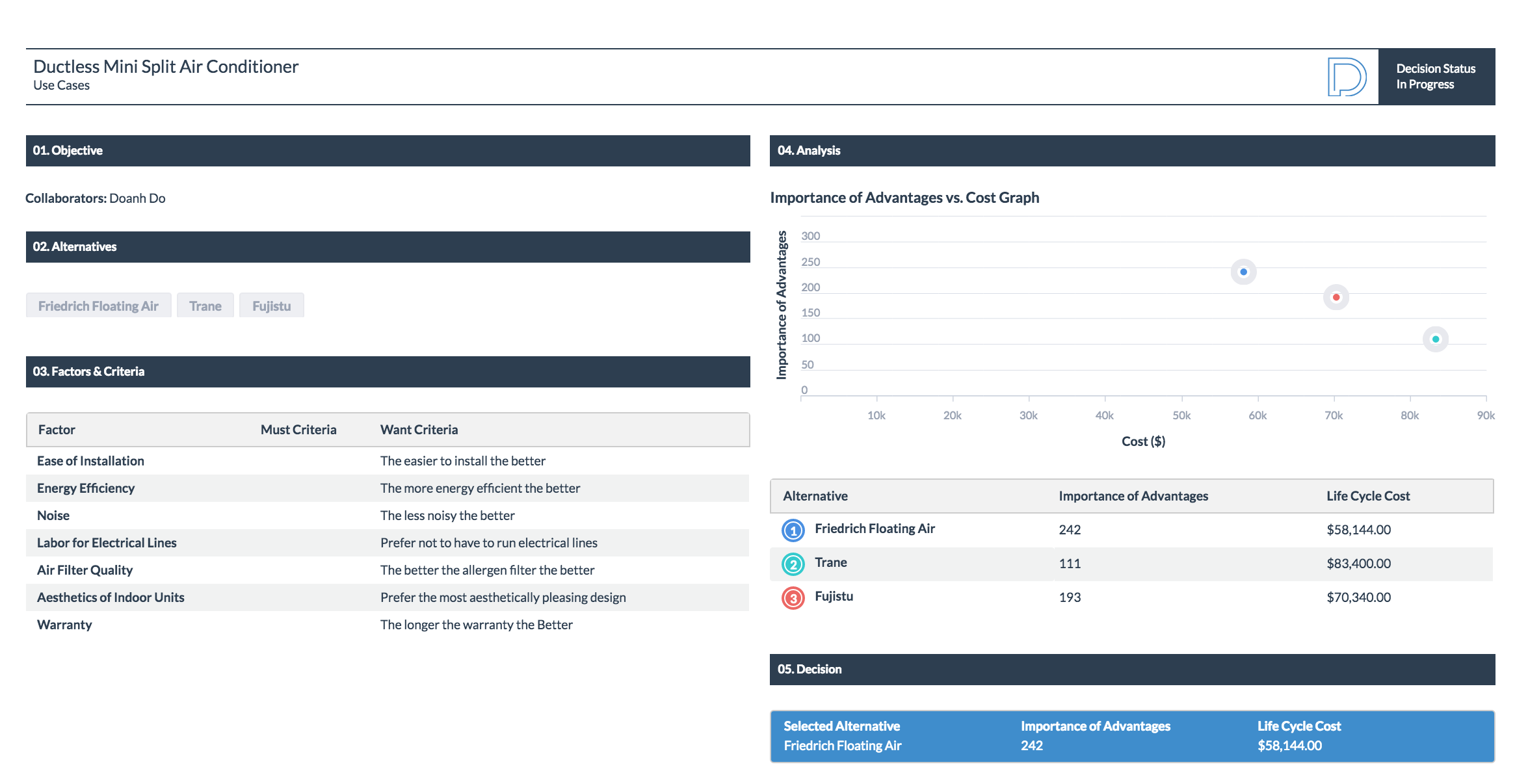This screenshot has width=1515, height=784.
Task: Click the importance value 193
Action: point(1070,597)
